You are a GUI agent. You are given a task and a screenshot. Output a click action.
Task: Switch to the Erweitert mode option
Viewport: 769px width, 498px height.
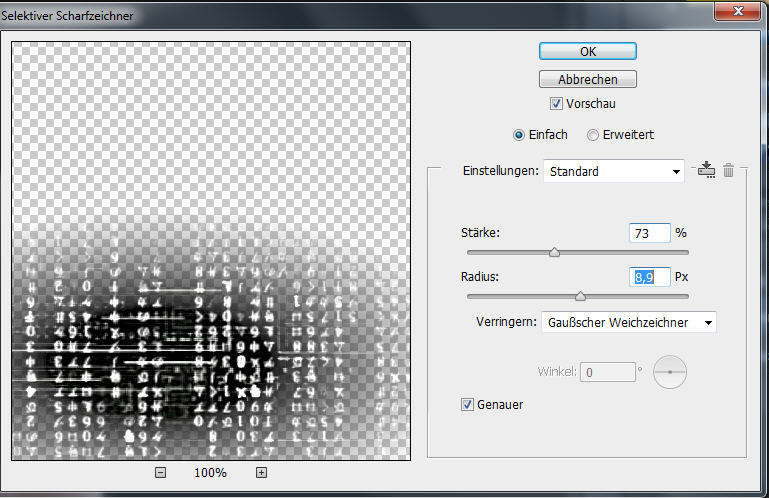click(593, 135)
